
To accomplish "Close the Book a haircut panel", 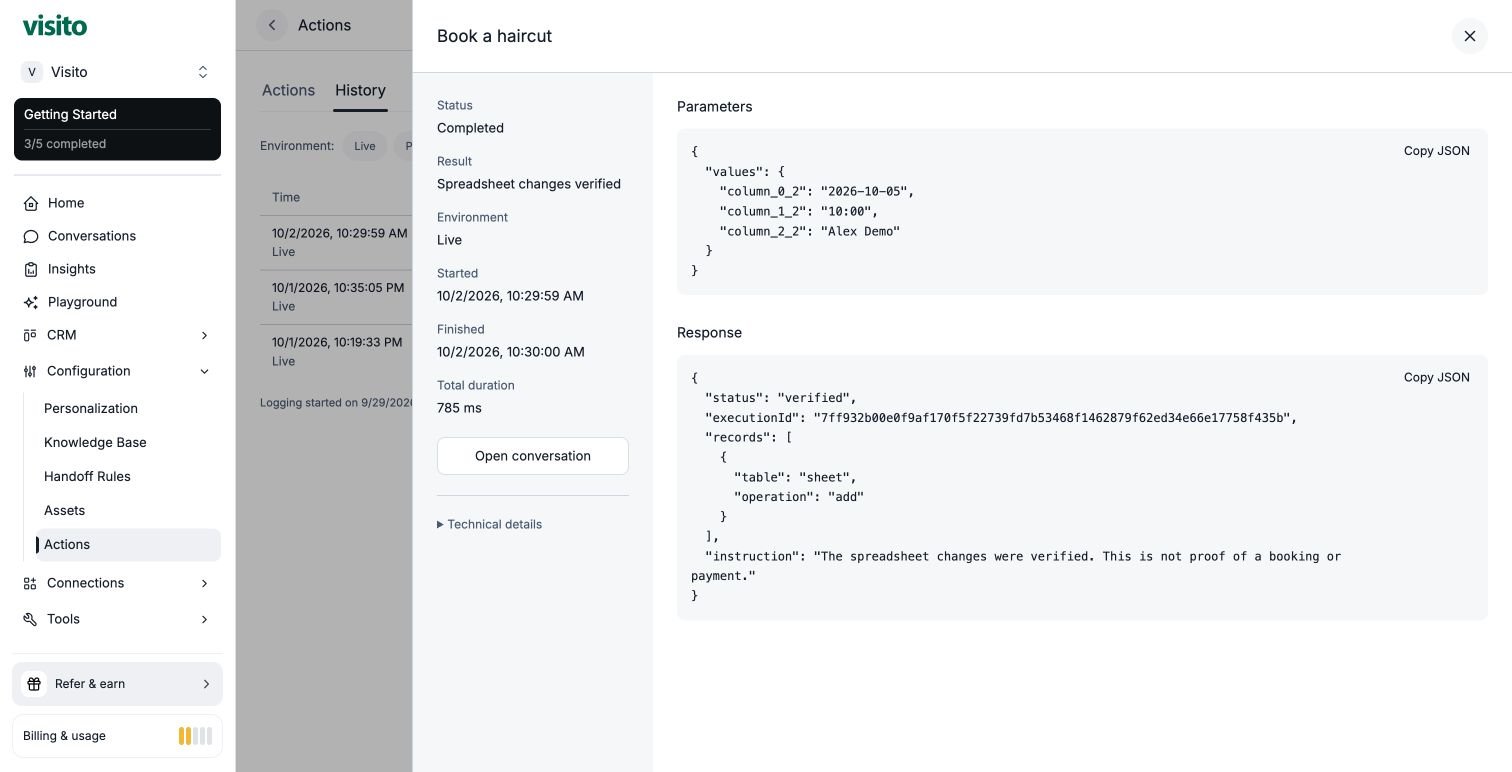I will pos(1469,36).
